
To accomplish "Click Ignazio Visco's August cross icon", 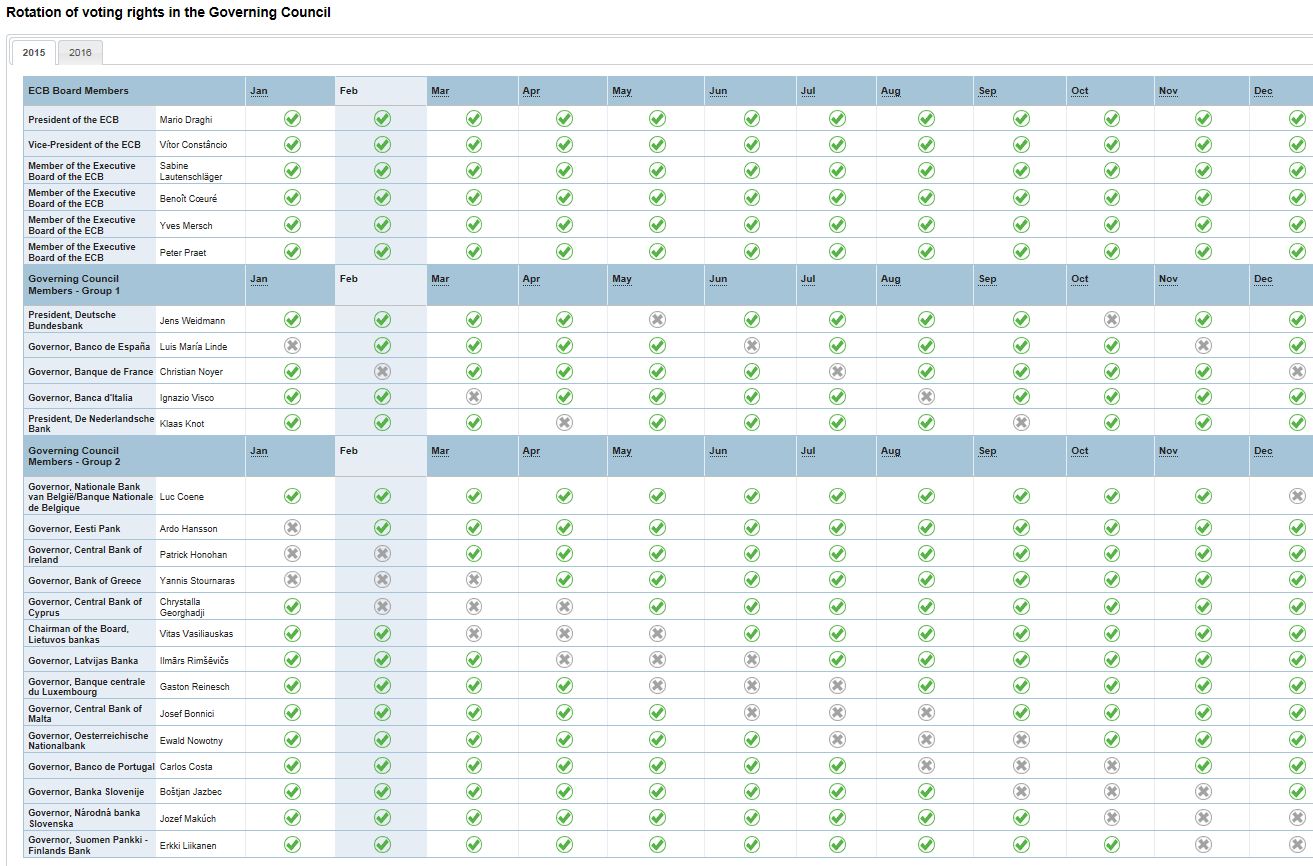I will [x=926, y=397].
